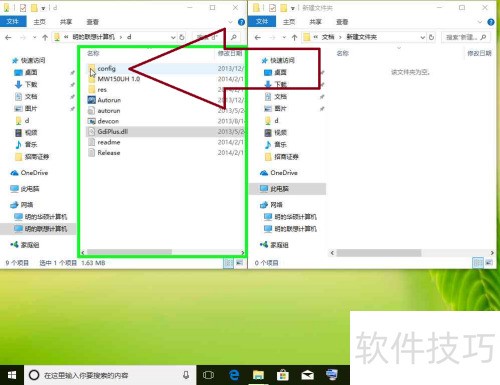Screen dimensions: 500x385
Task: Click back arrow in right window
Action: click(x=258, y=37)
